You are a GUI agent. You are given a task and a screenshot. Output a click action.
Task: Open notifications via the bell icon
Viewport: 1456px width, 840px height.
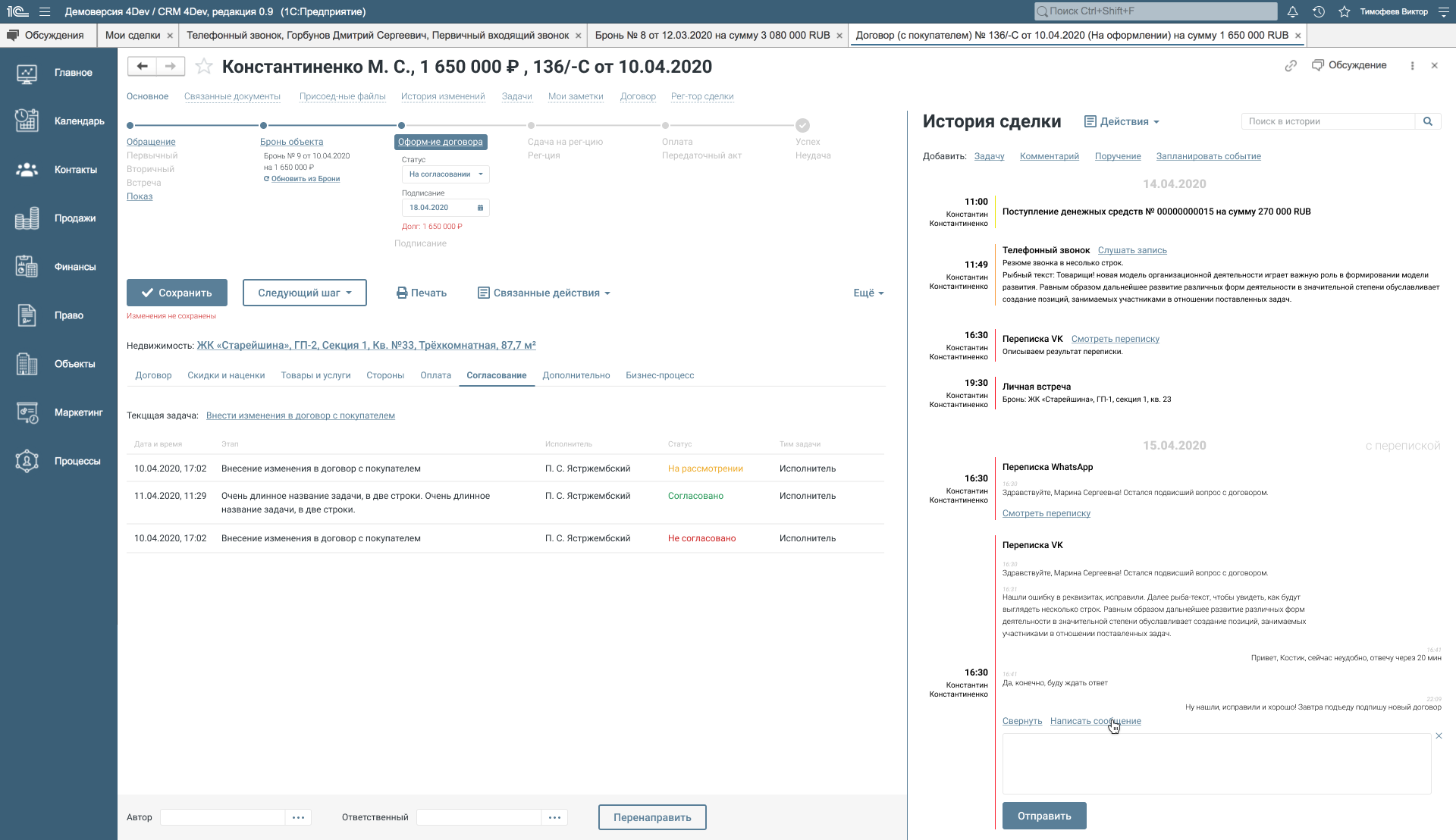click(1291, 11)
